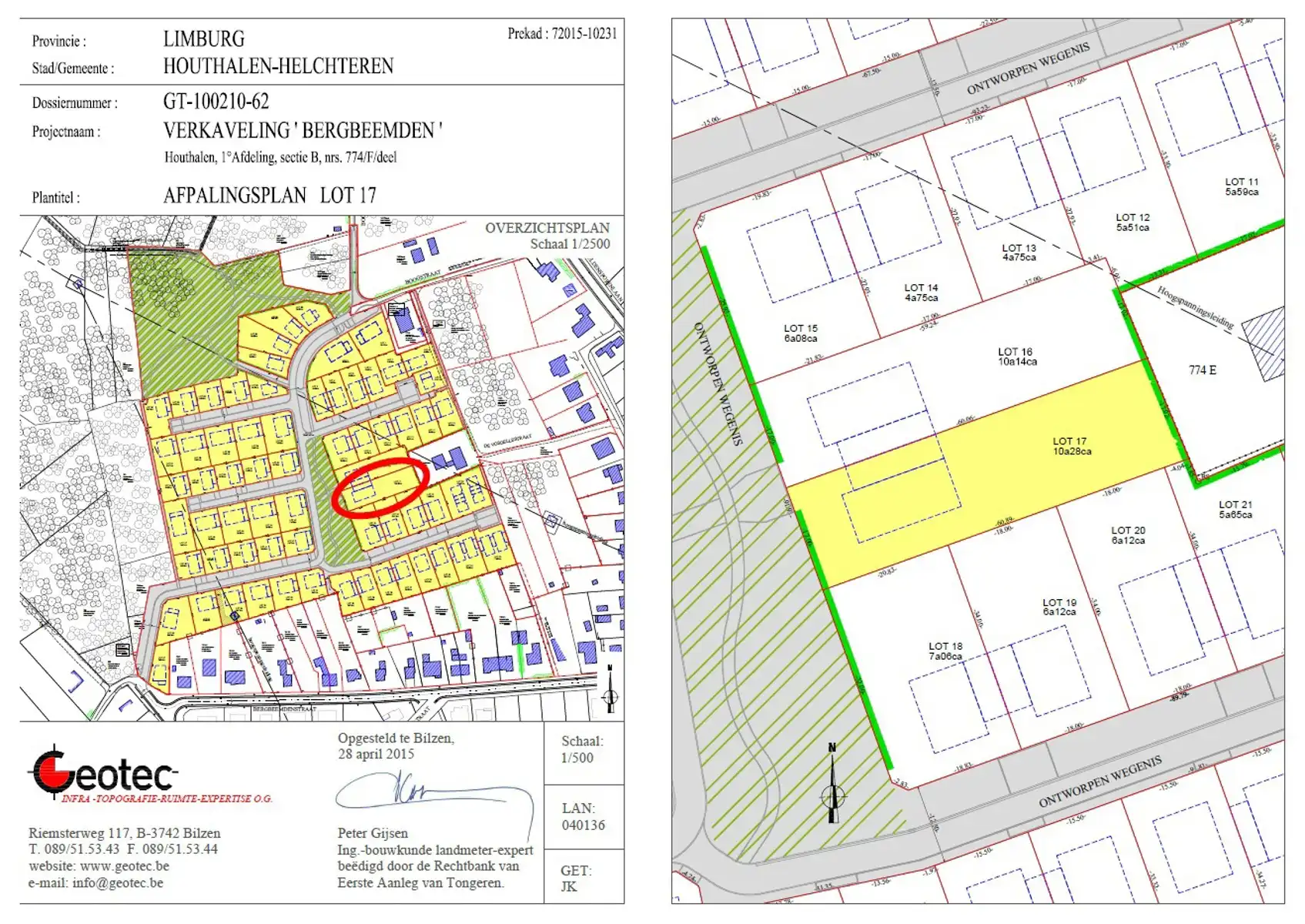Click the e-mail info@geotec.be text
The height and width of the screenshot is (924, 1305).
(95, 883)
